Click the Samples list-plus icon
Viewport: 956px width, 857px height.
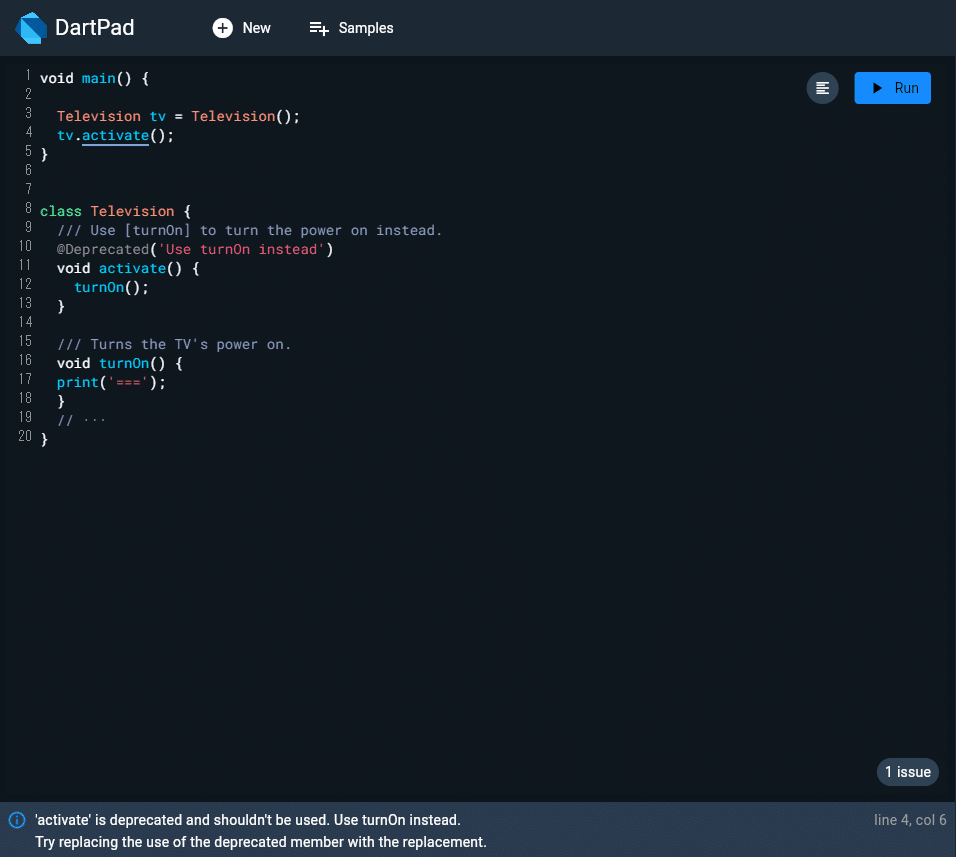click(319, 28)
